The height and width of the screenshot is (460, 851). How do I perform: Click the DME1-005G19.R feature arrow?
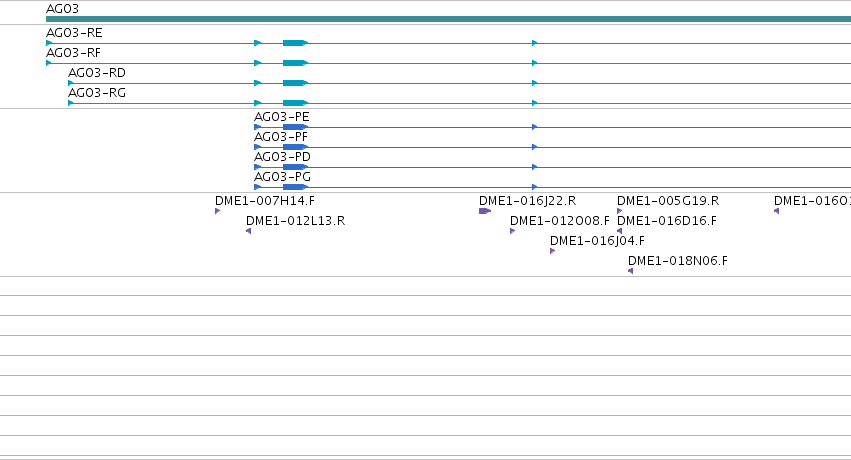[619, 211]
